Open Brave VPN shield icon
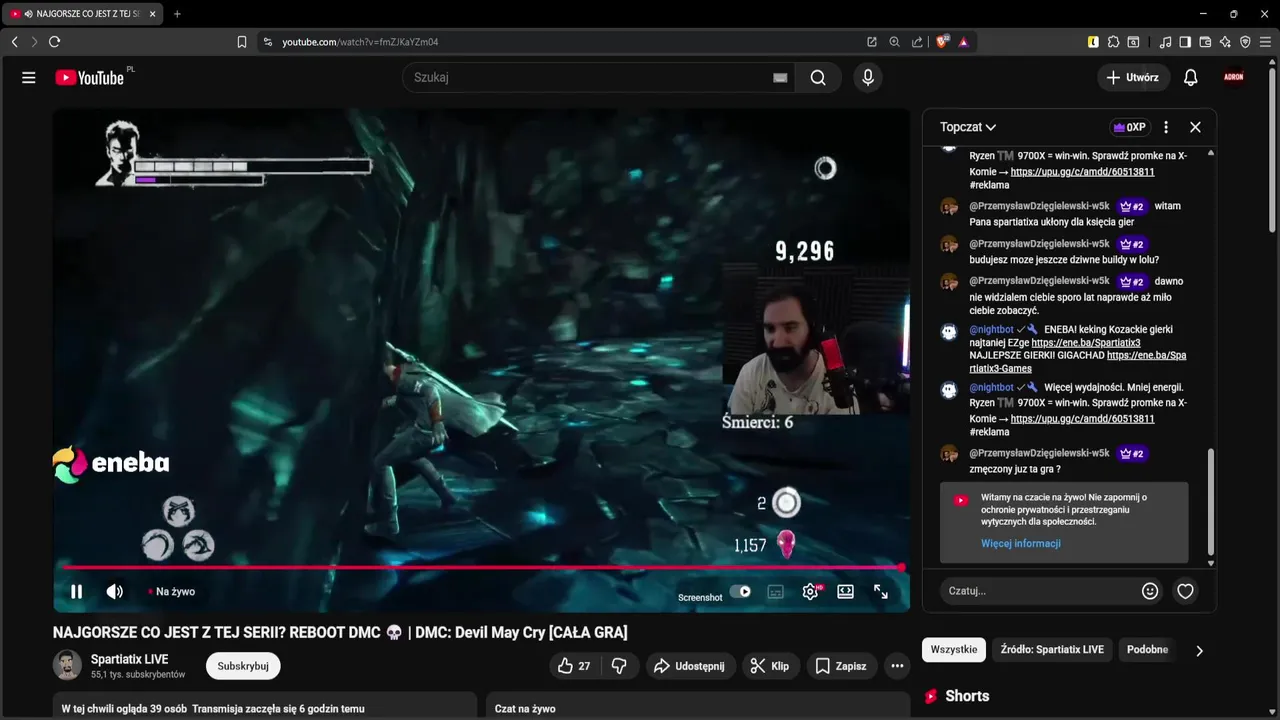1280x720 pixels. (x=1245, y=42)
